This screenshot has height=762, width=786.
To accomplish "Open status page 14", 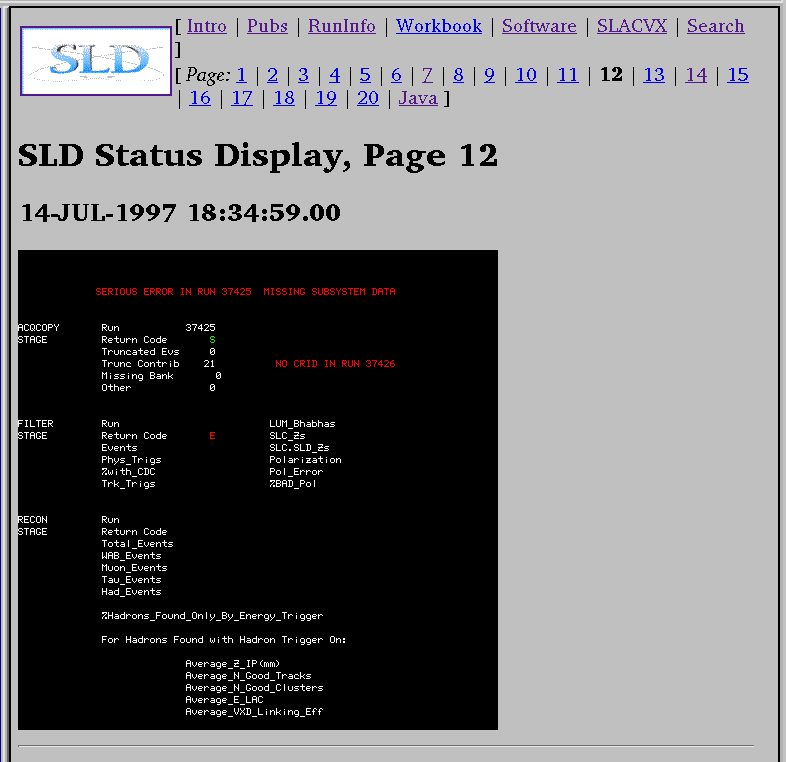I will click(x=696, y=75).
